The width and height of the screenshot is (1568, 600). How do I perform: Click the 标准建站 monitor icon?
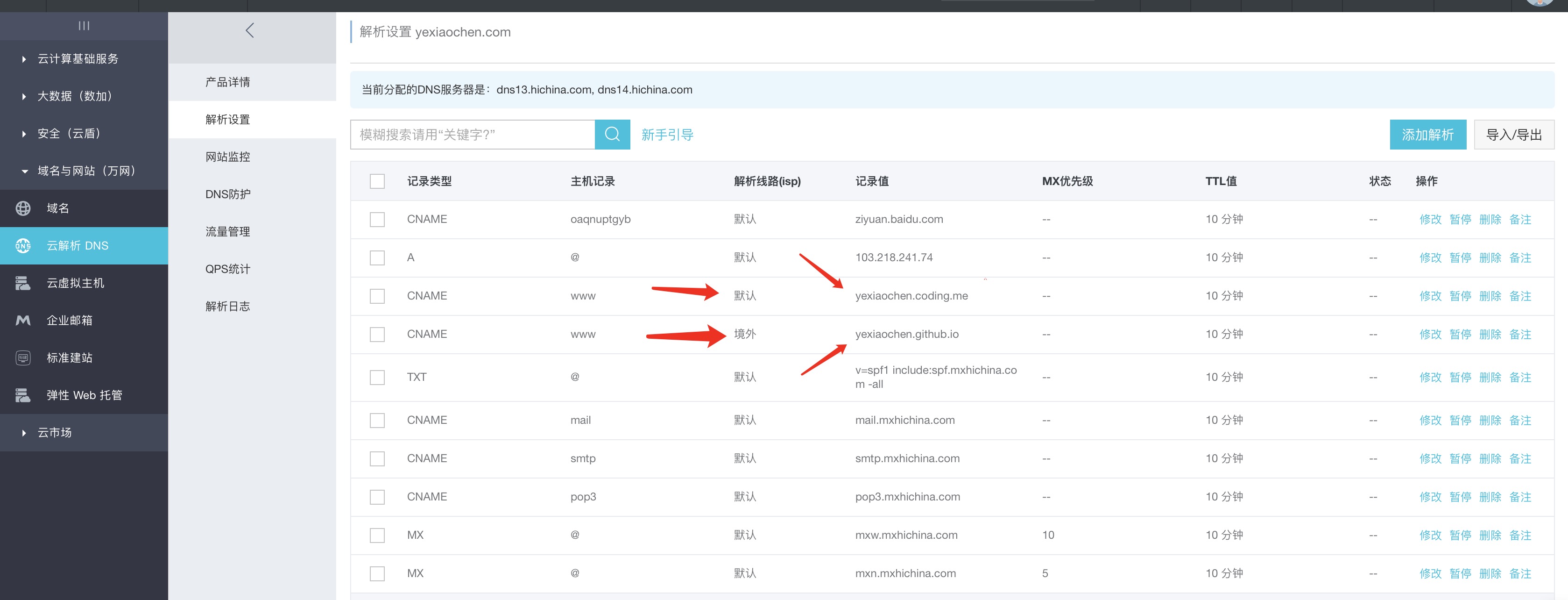(23, 357)
